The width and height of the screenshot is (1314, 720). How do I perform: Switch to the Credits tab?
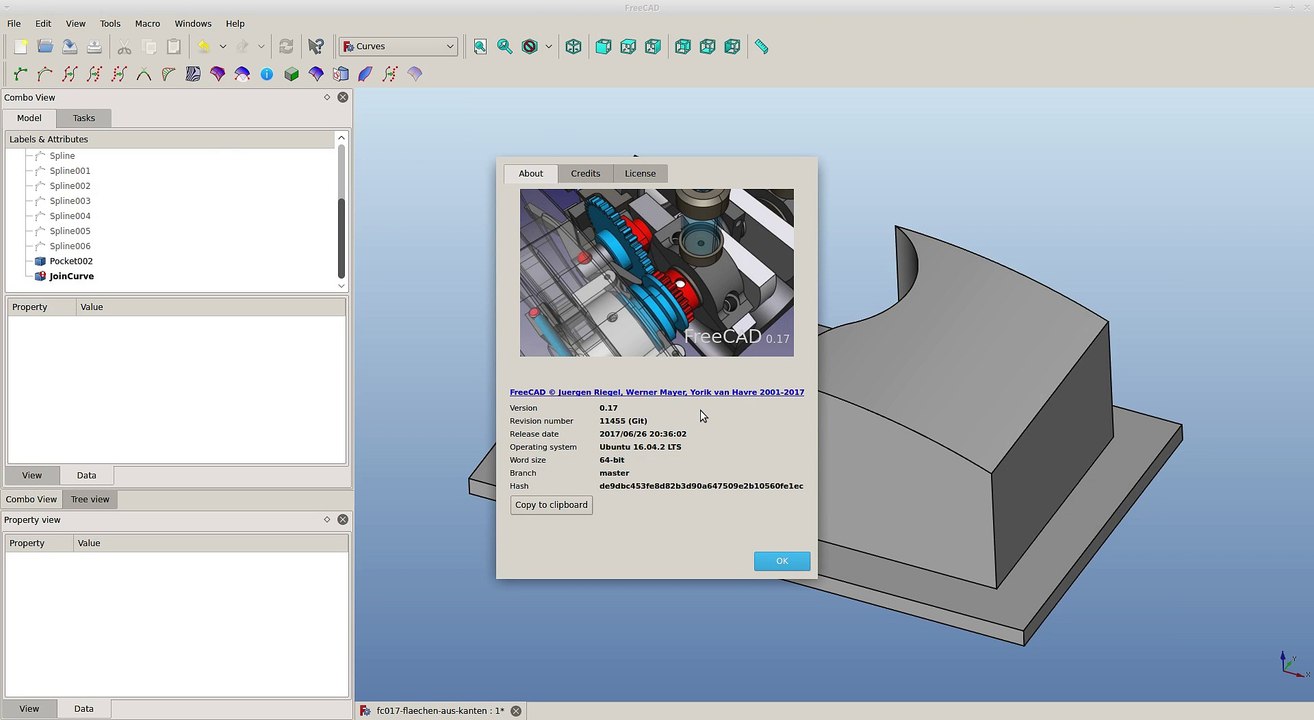tap(586, 174)
